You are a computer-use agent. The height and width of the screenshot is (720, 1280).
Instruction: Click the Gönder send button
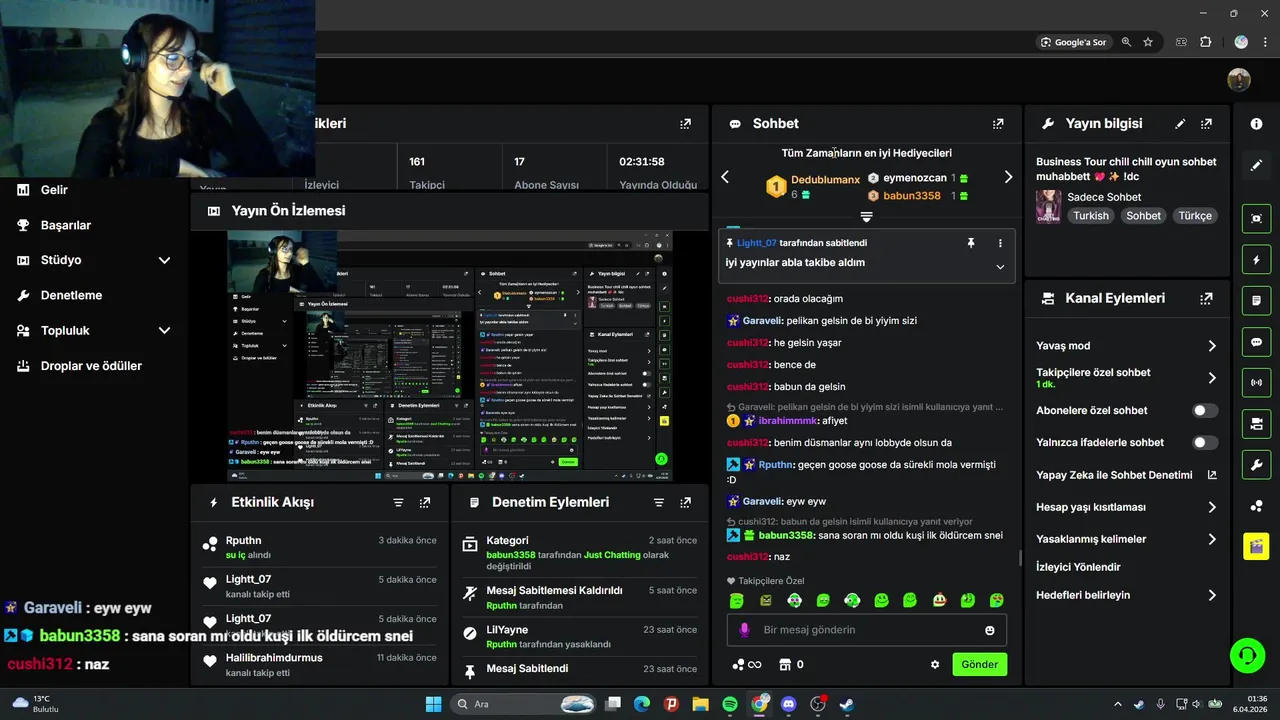pyautogui.click(x=979, y=664)
